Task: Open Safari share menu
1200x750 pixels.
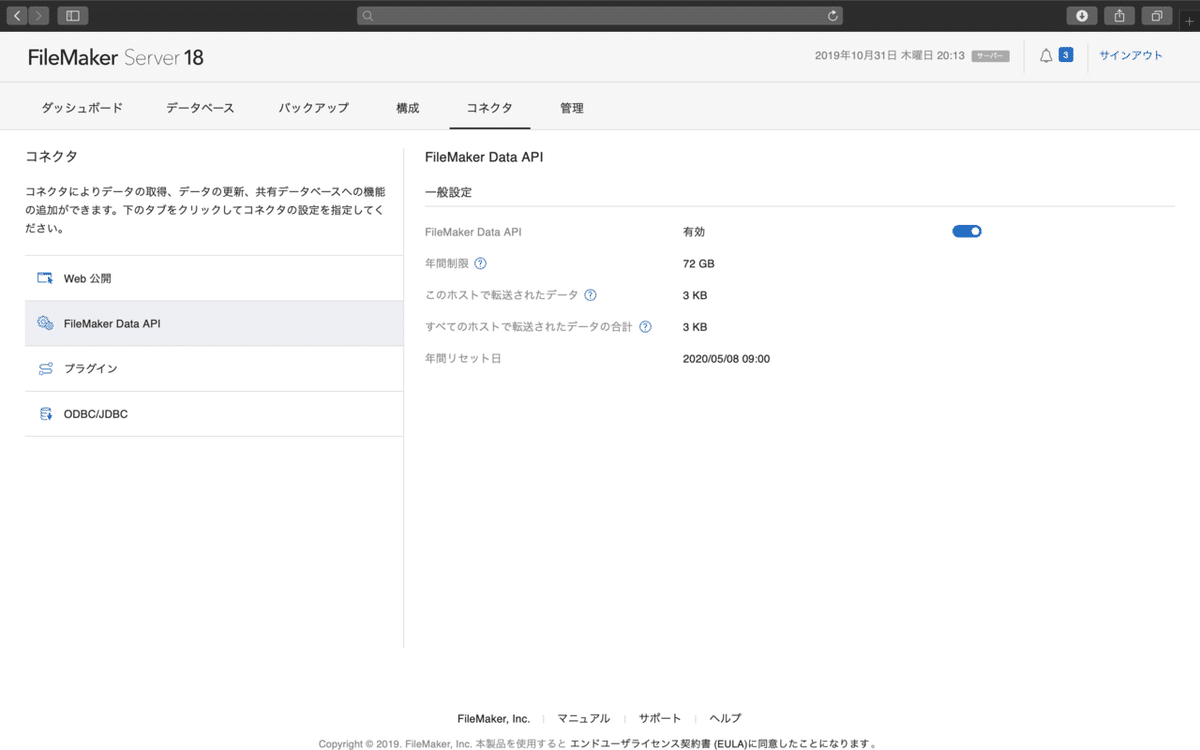Action: point(1119,15)
